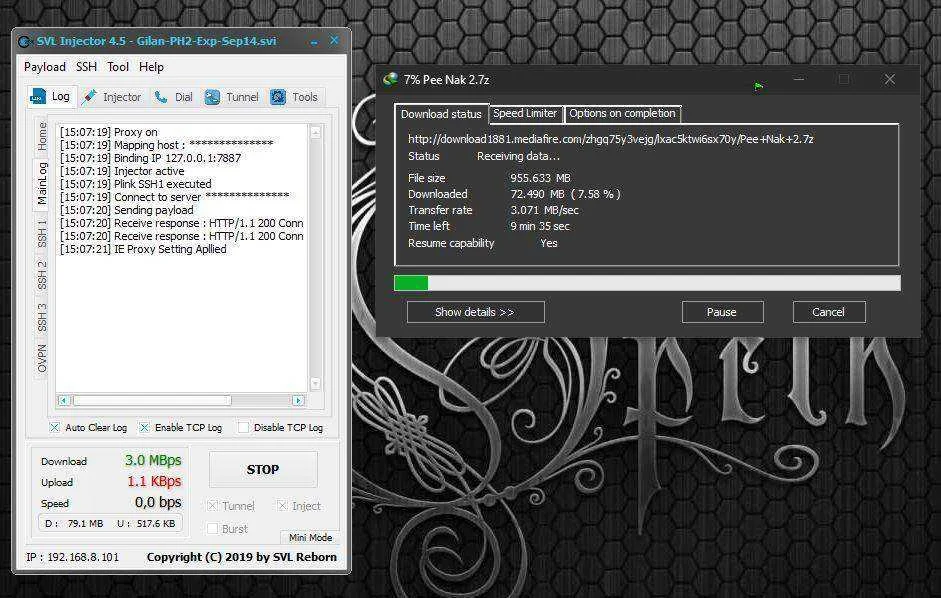Expand Show details in download window
This screenshot has height=598, width=941.
tap(475, 312)
